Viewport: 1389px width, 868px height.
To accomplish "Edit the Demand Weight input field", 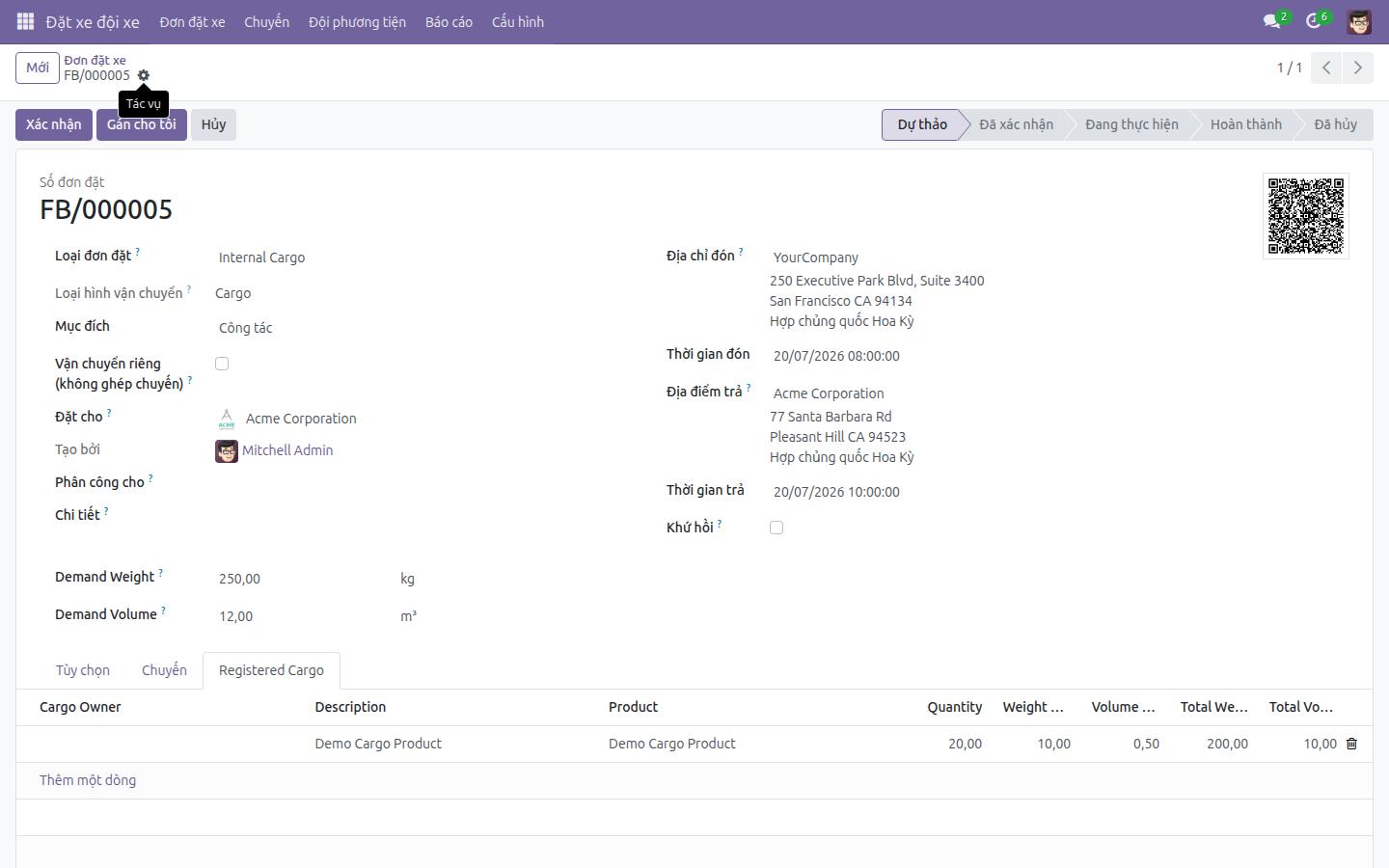I will (x=302, y=579).
